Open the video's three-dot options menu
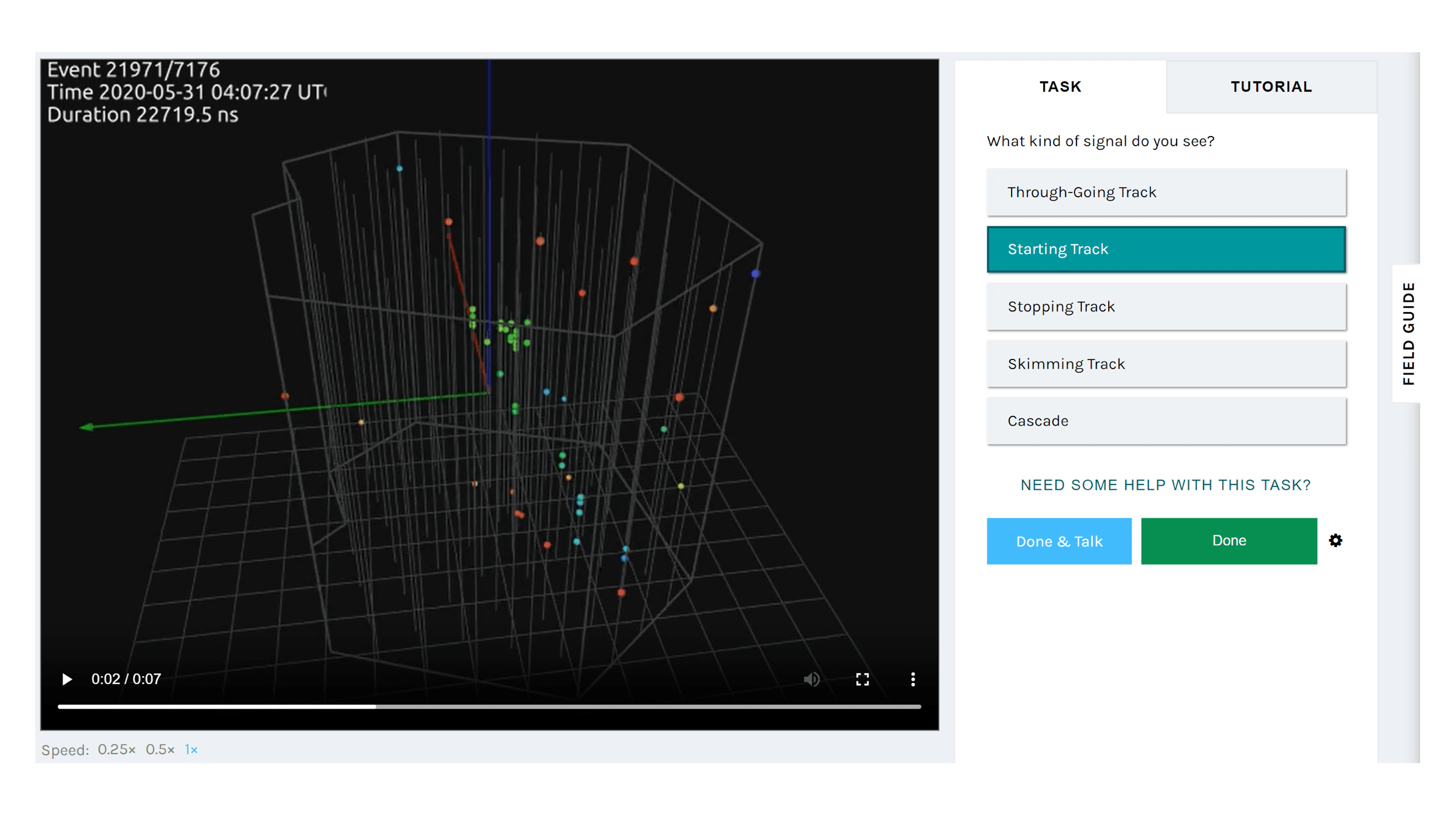 click(913, 679)
